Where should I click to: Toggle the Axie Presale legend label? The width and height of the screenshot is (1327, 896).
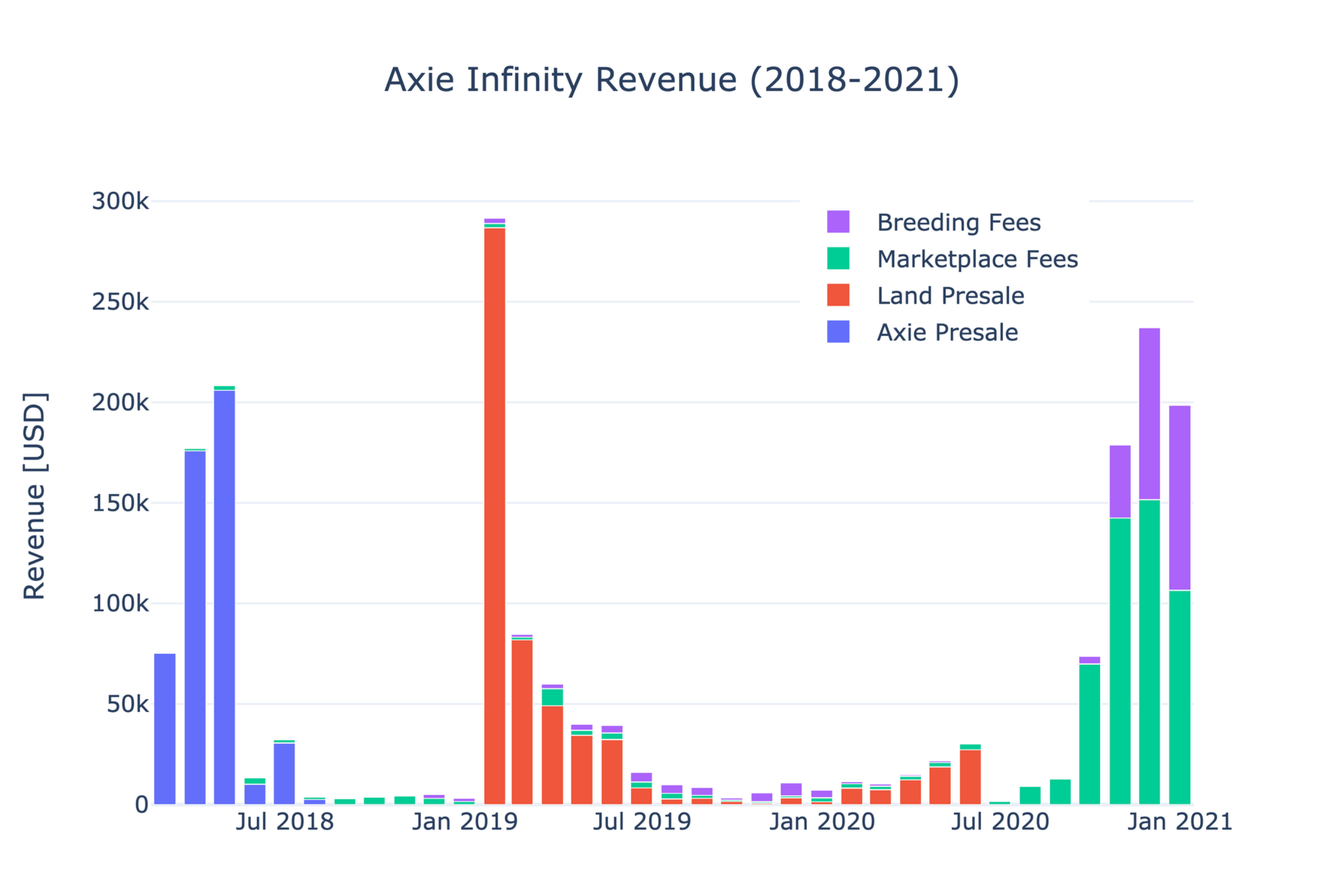[x=947, y=332]
